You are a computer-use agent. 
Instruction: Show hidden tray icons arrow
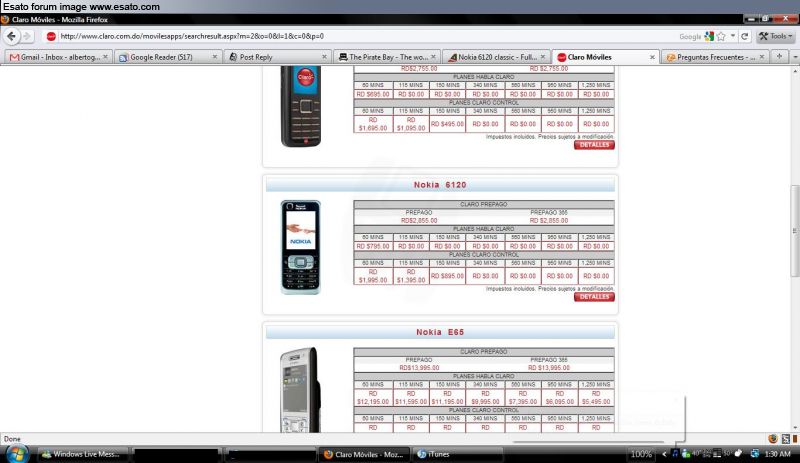pos(664,454)
